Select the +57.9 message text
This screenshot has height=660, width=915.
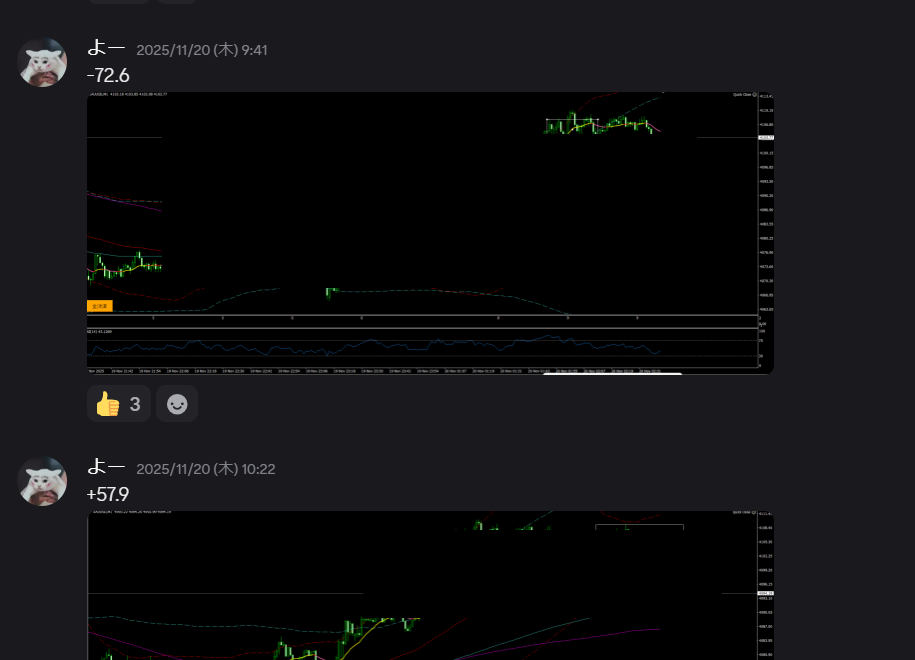tap(108, 495)
